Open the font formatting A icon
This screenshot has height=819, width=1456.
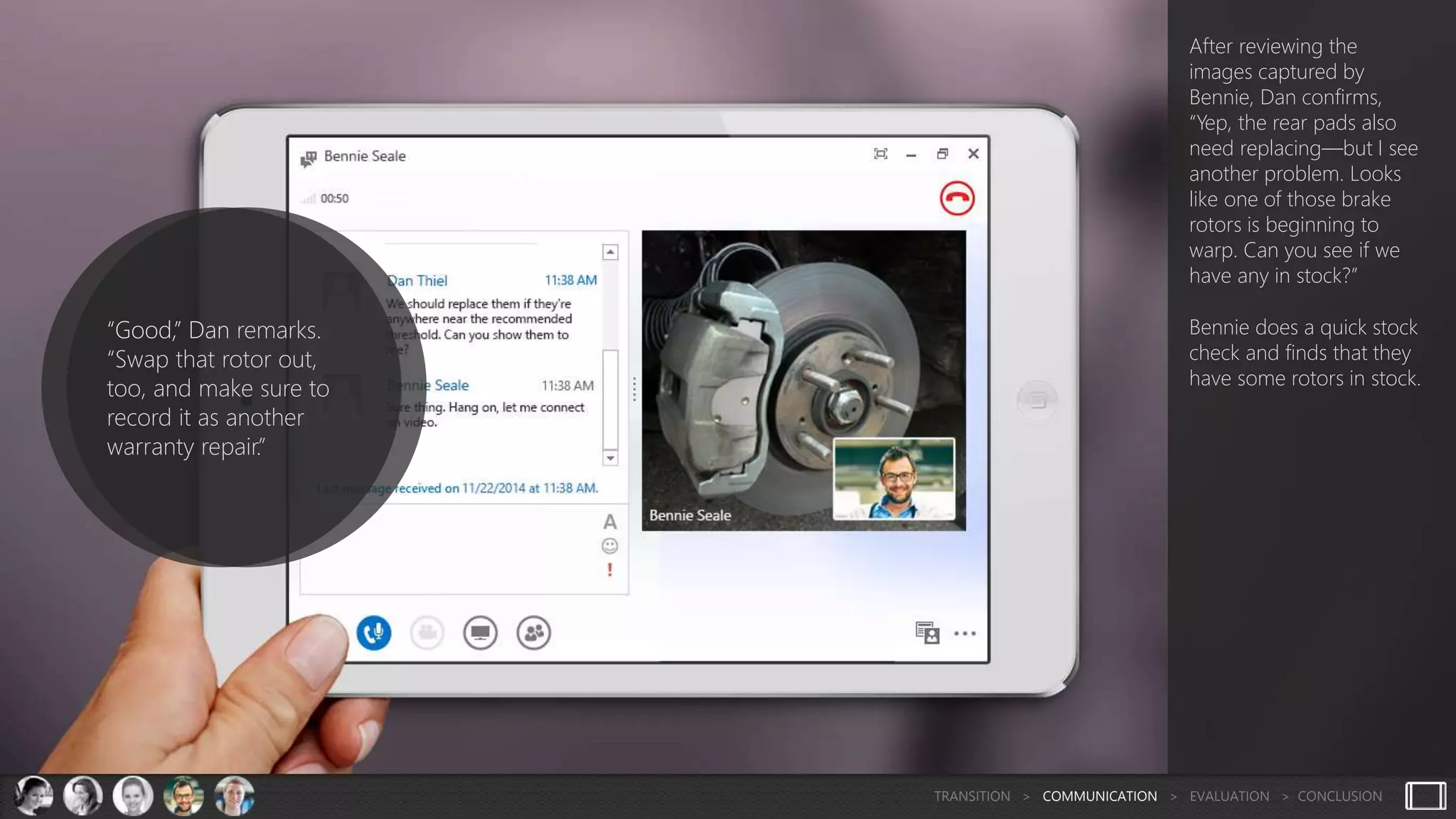click(610, 523)
